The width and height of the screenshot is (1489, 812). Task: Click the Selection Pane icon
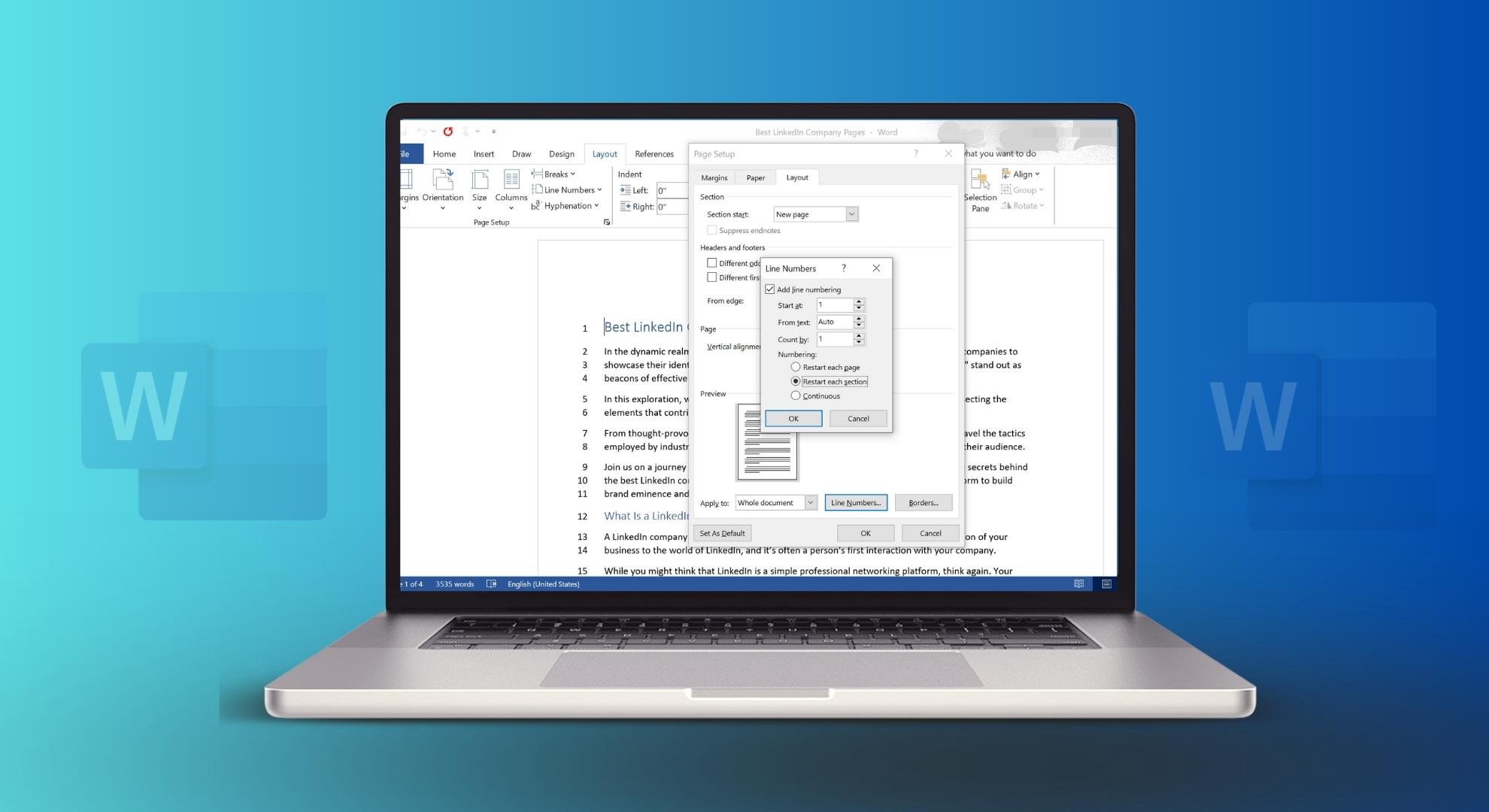[x=979, y=180]
